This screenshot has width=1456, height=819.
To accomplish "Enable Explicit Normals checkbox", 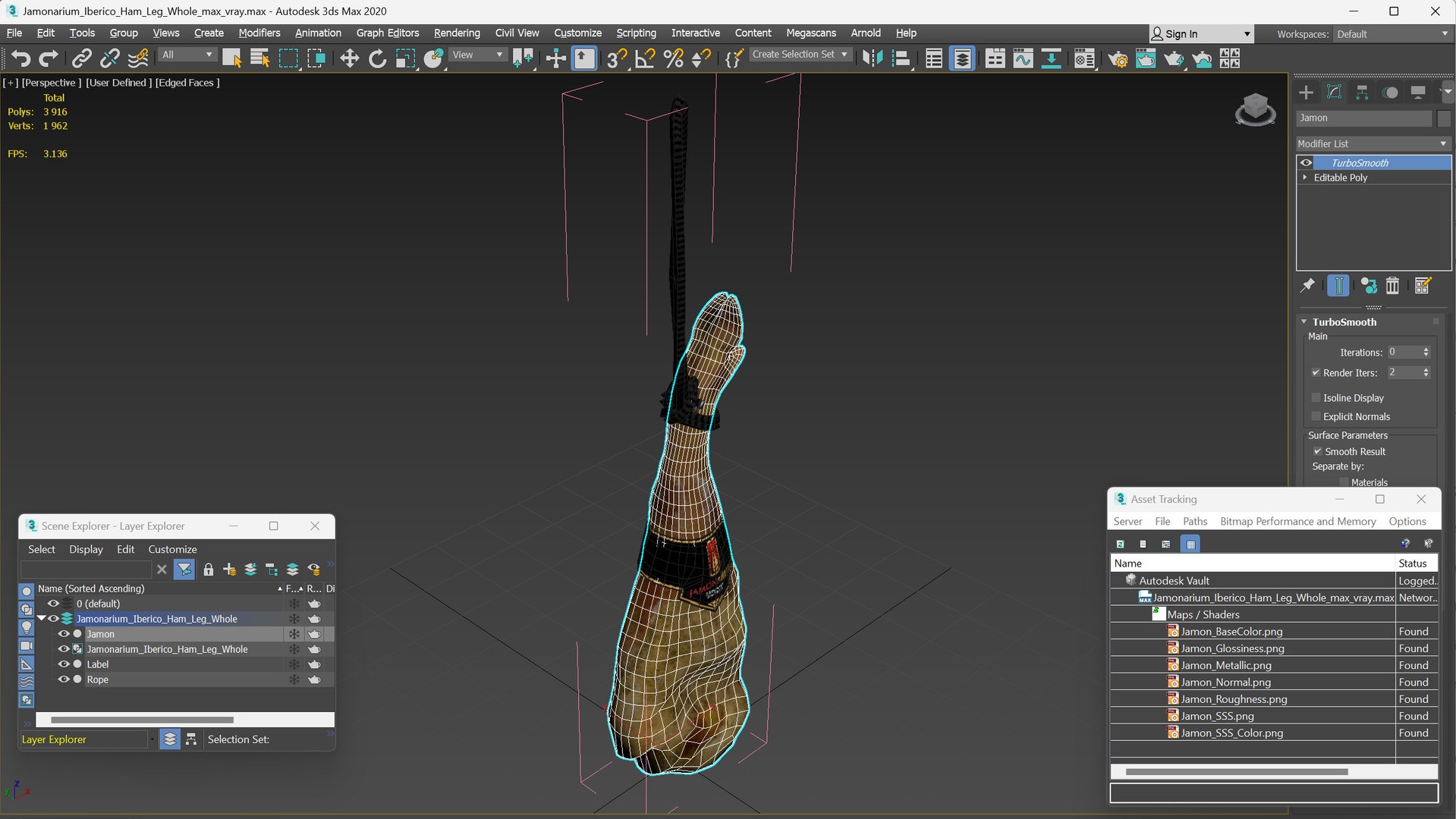I will tap(1316, 416).
